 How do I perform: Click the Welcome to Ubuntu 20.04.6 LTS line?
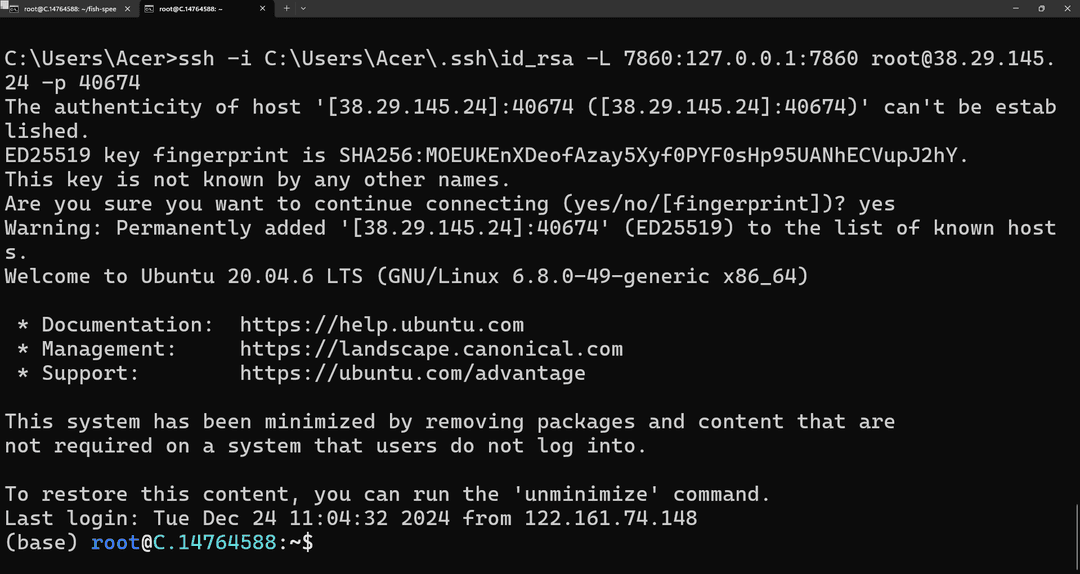click(406, 276)
